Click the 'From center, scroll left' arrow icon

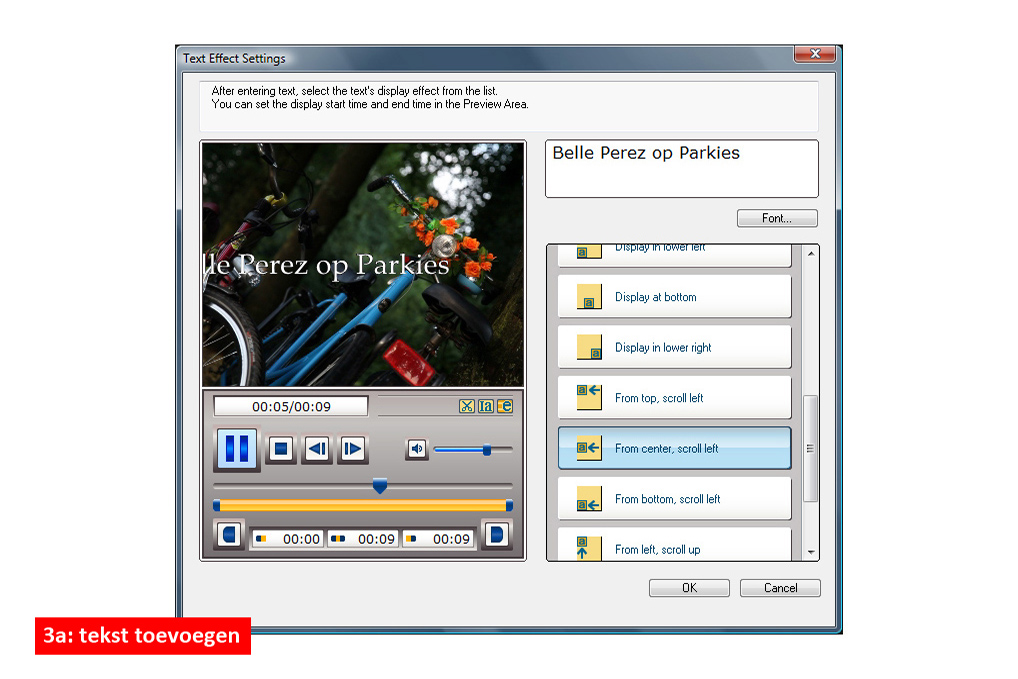point(590,448)
